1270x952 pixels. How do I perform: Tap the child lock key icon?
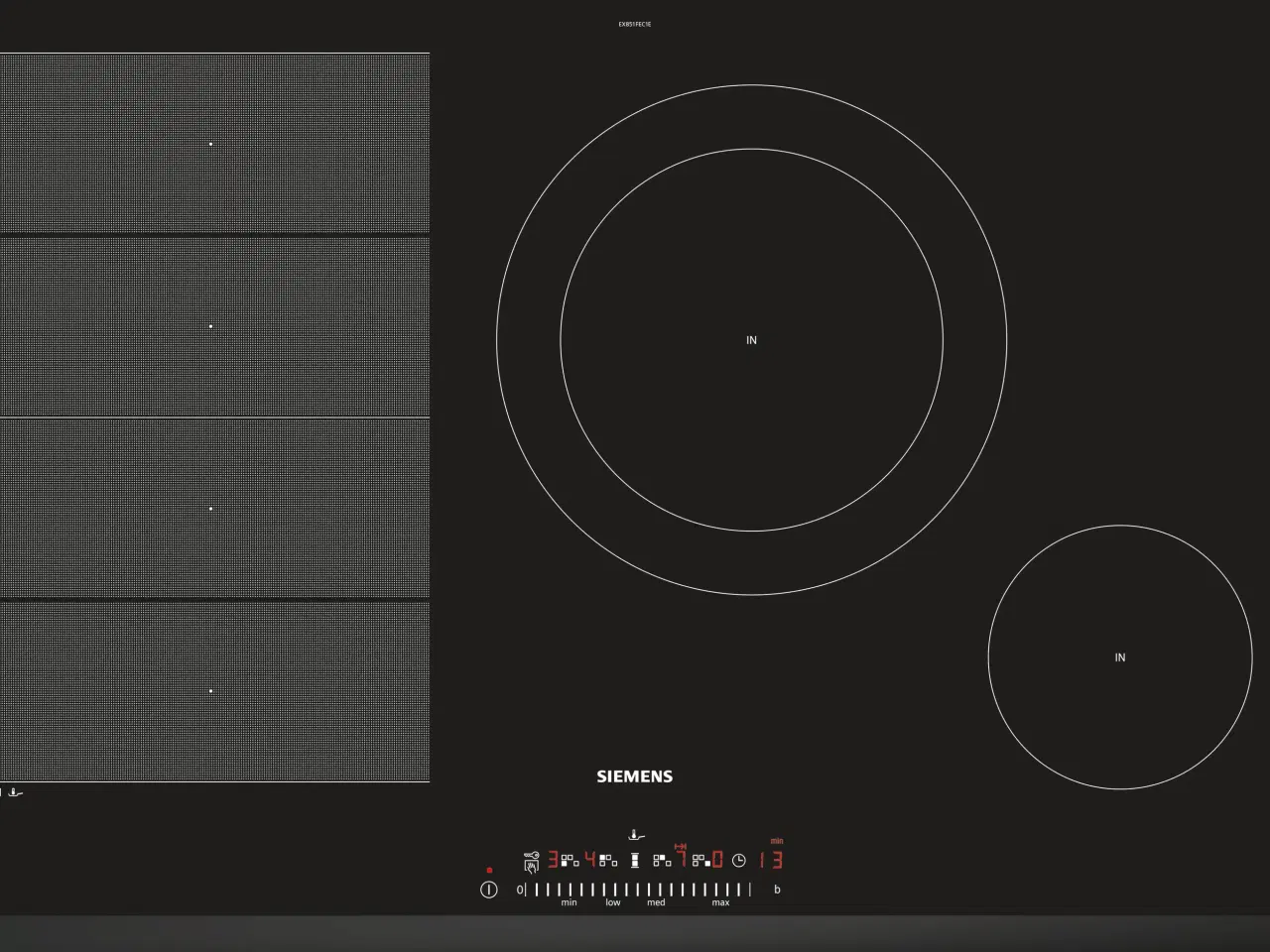pyautogui.click(x=531, y=856)
